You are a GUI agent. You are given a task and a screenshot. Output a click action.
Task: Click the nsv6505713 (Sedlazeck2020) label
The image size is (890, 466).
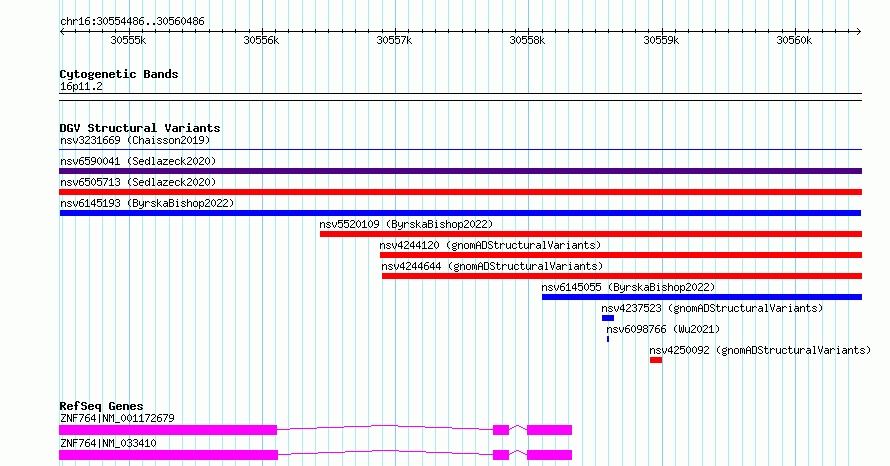tap(138, 182)
